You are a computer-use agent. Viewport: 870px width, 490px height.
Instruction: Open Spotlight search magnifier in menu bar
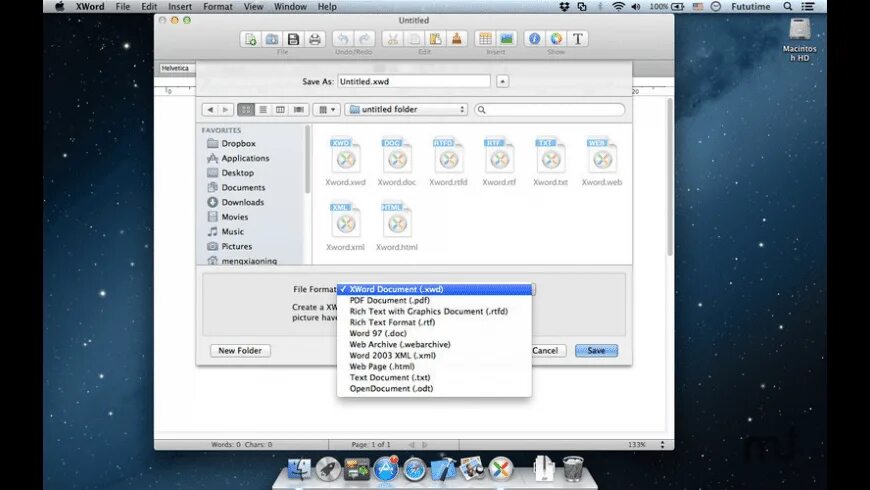(x=787, y=7)
